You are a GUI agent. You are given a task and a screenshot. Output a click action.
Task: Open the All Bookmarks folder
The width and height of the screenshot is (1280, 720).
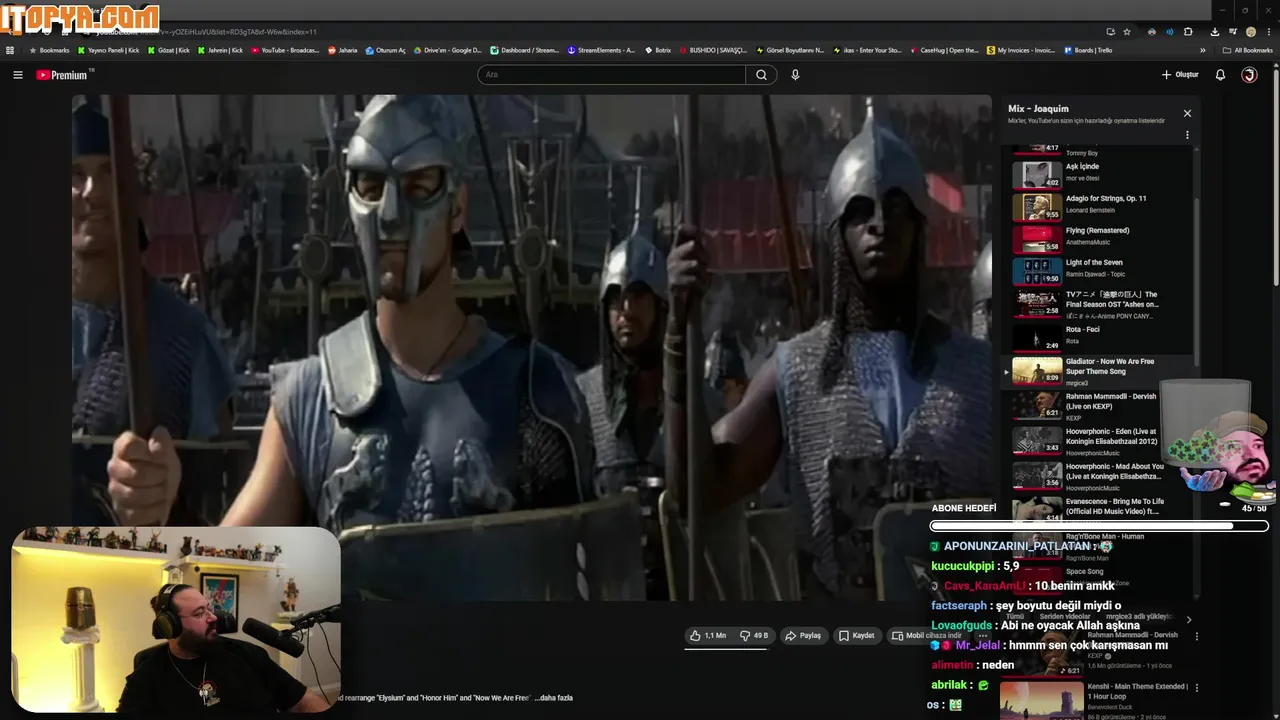point(1247,50)
